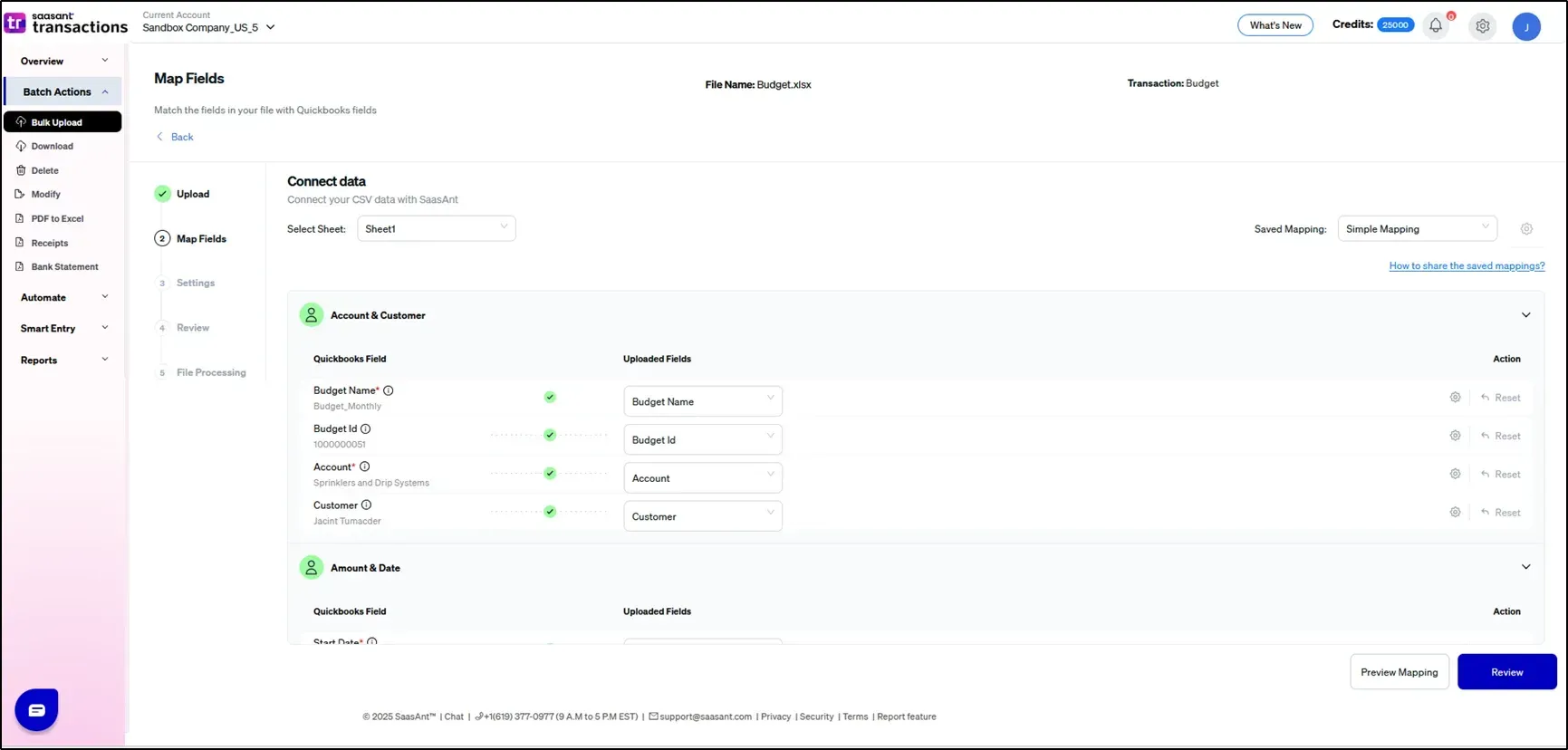The height and width of the screenshot is (750, 1568).
Task: Open the Budget Id uploaded field dropdown
Action: click(x=703, y=439)
